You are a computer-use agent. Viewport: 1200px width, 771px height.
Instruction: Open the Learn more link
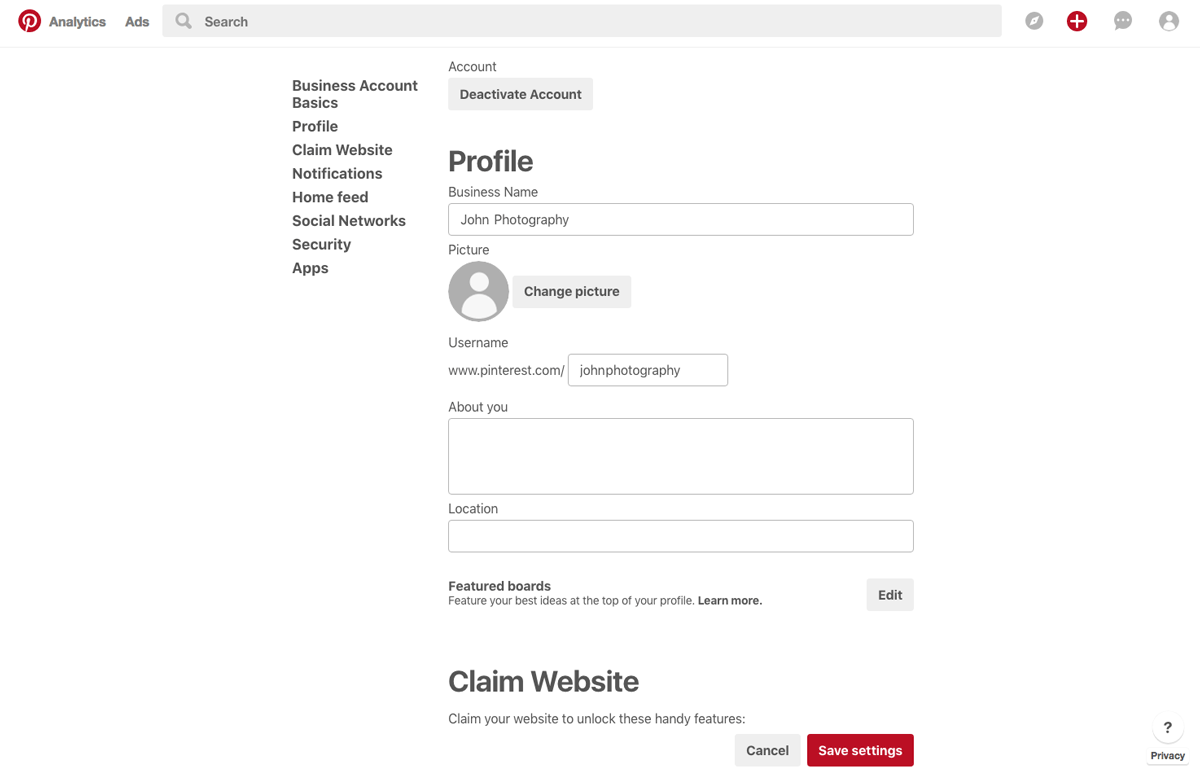coord(729,600)
